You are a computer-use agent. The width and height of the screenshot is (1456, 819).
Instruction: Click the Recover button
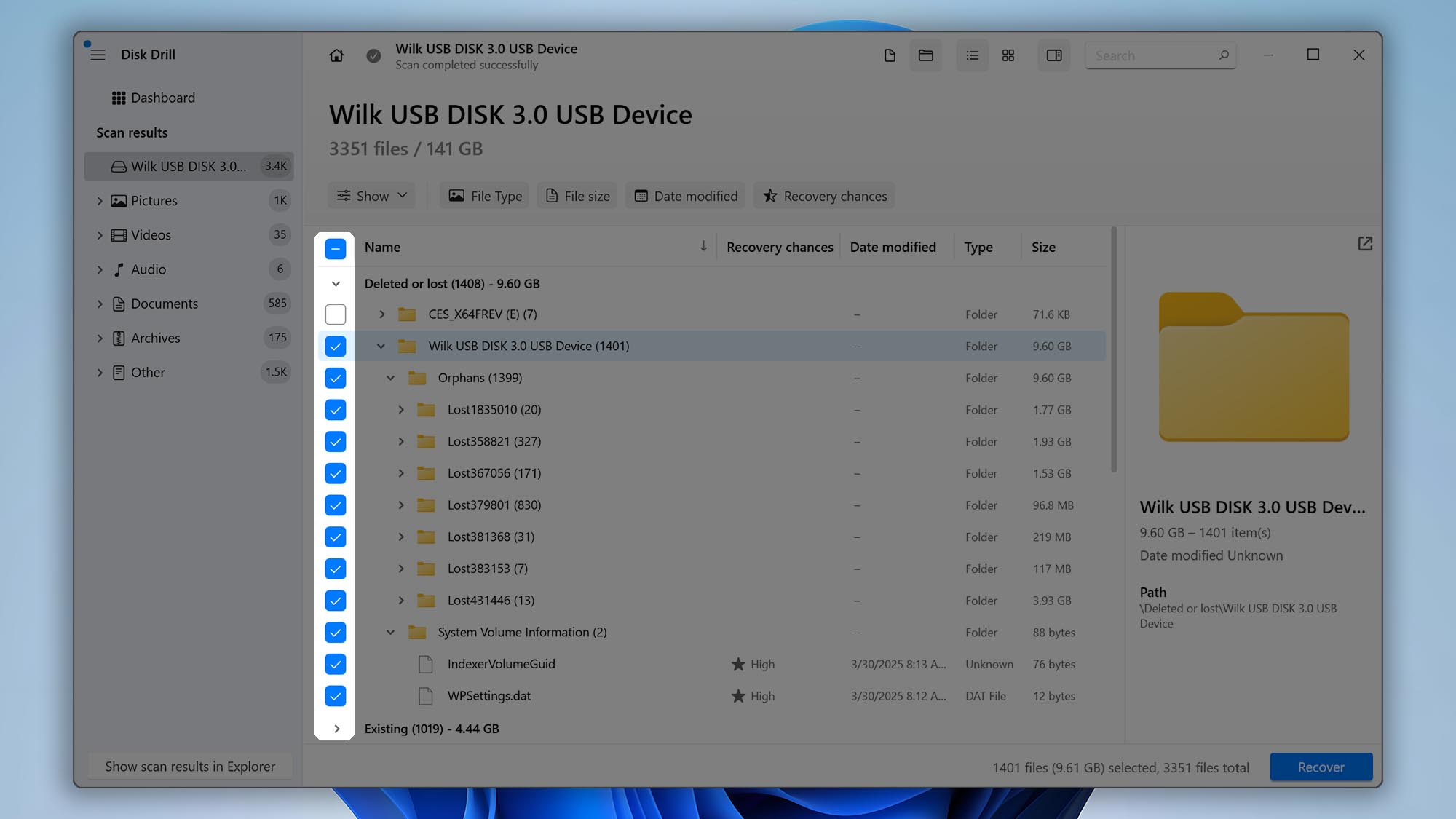pyautogui.click(x=1321, y=767)
